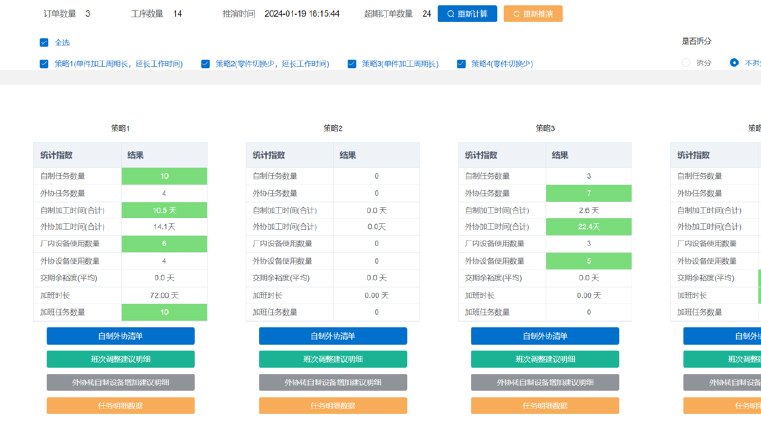Click 策略2 自制任务数量 value 0
Viewport: 761px width, 437px height.
coord(377,176)
